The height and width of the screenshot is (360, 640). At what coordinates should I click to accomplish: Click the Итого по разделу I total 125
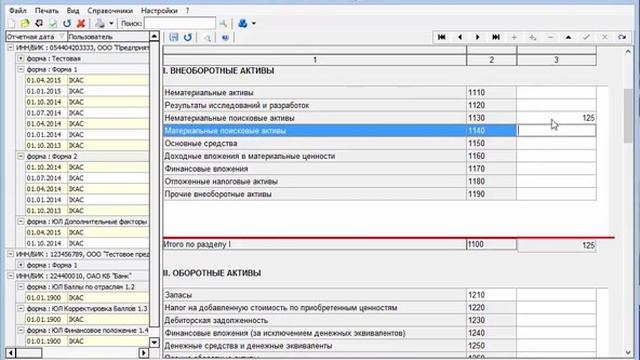pos(588,245)
